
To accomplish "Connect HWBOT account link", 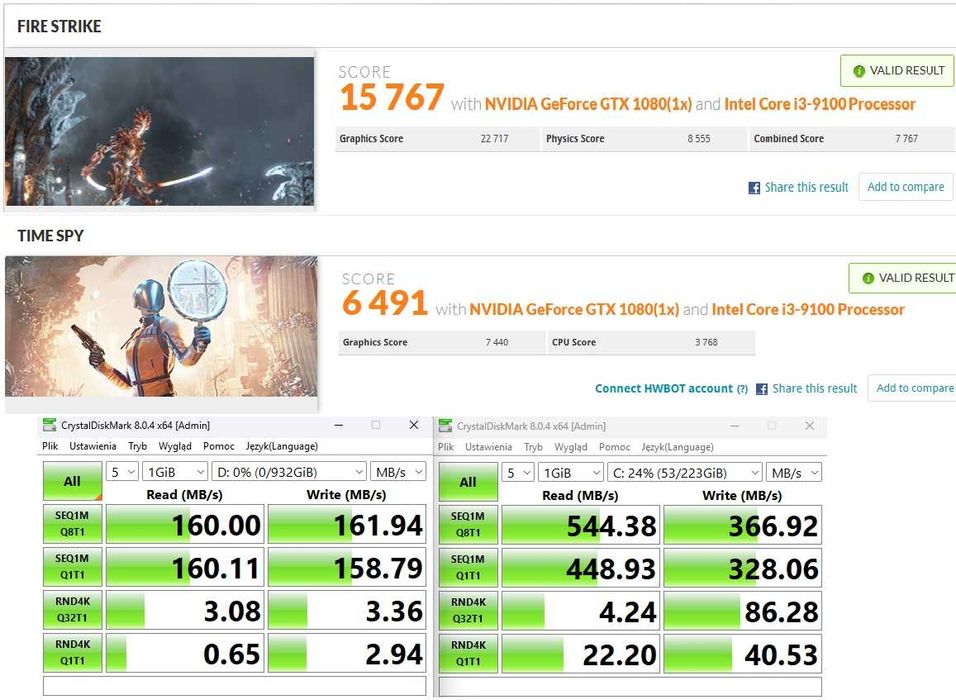I will point(664,388).
